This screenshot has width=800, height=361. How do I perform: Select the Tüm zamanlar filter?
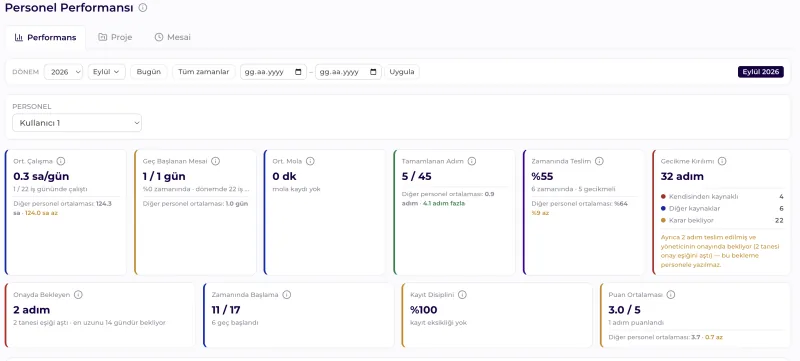tap(204, 72)
